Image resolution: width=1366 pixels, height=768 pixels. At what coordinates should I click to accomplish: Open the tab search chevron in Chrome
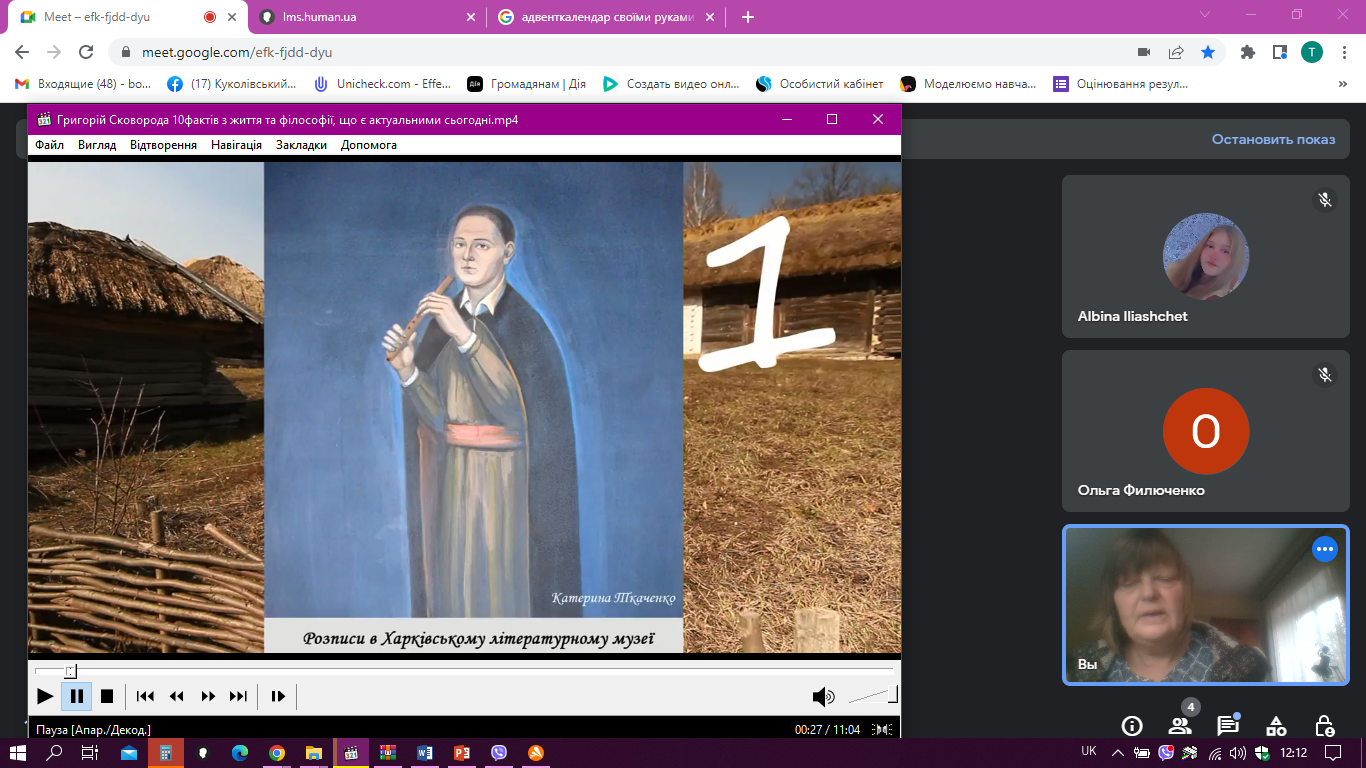tap(1204, 15)
